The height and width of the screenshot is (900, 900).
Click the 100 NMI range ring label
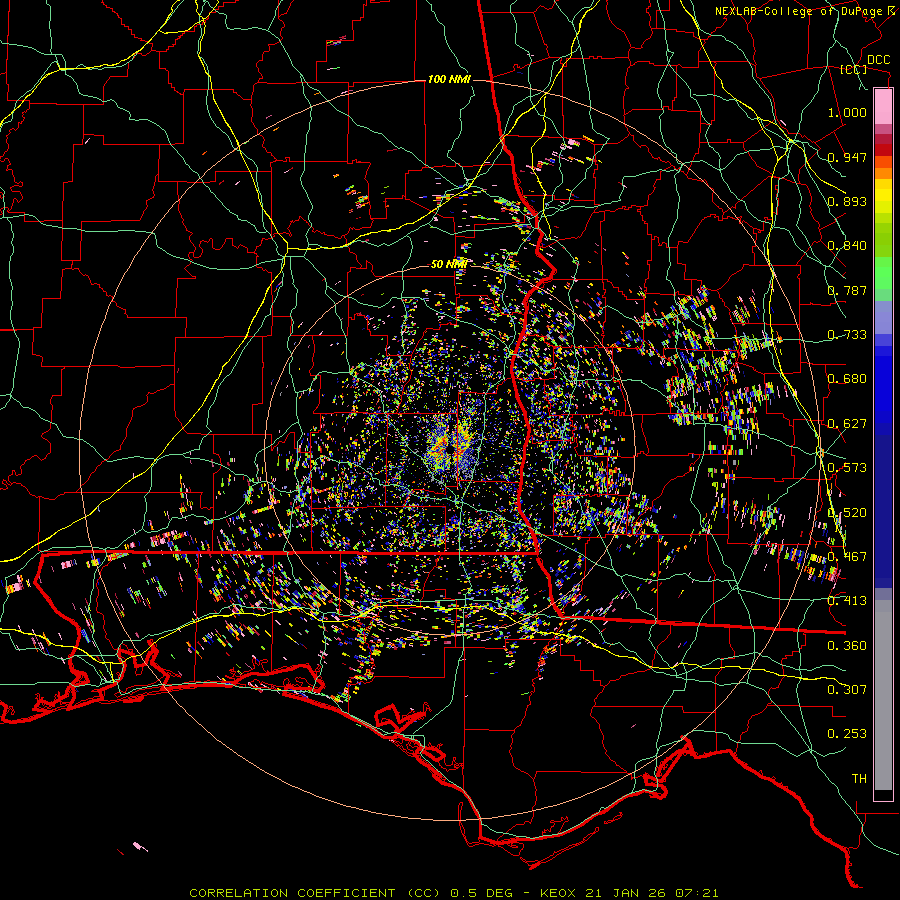[x=449, y=79]
